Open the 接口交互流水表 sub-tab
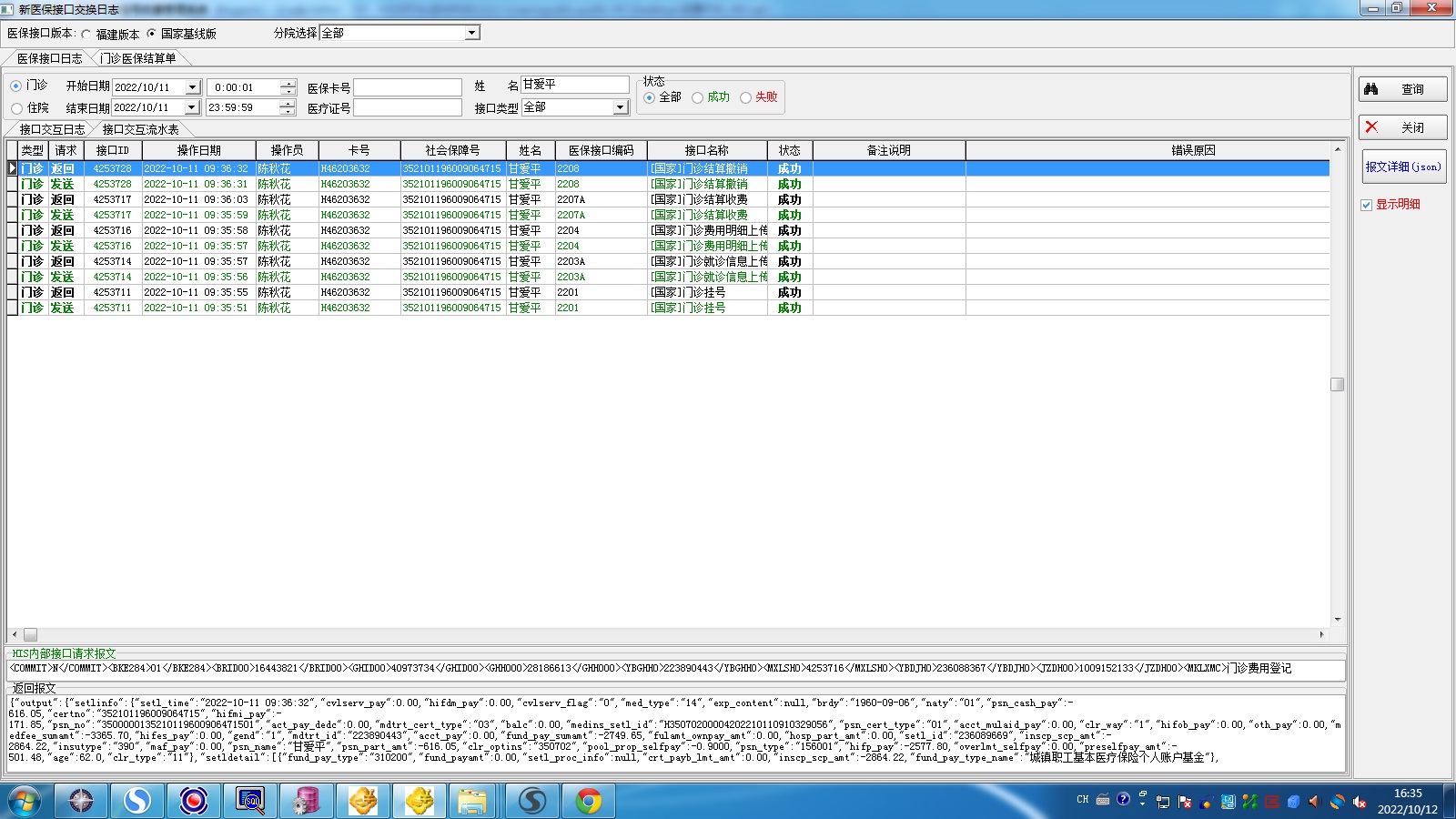The height and width of the screenshot is (819, 1456). 141,129
